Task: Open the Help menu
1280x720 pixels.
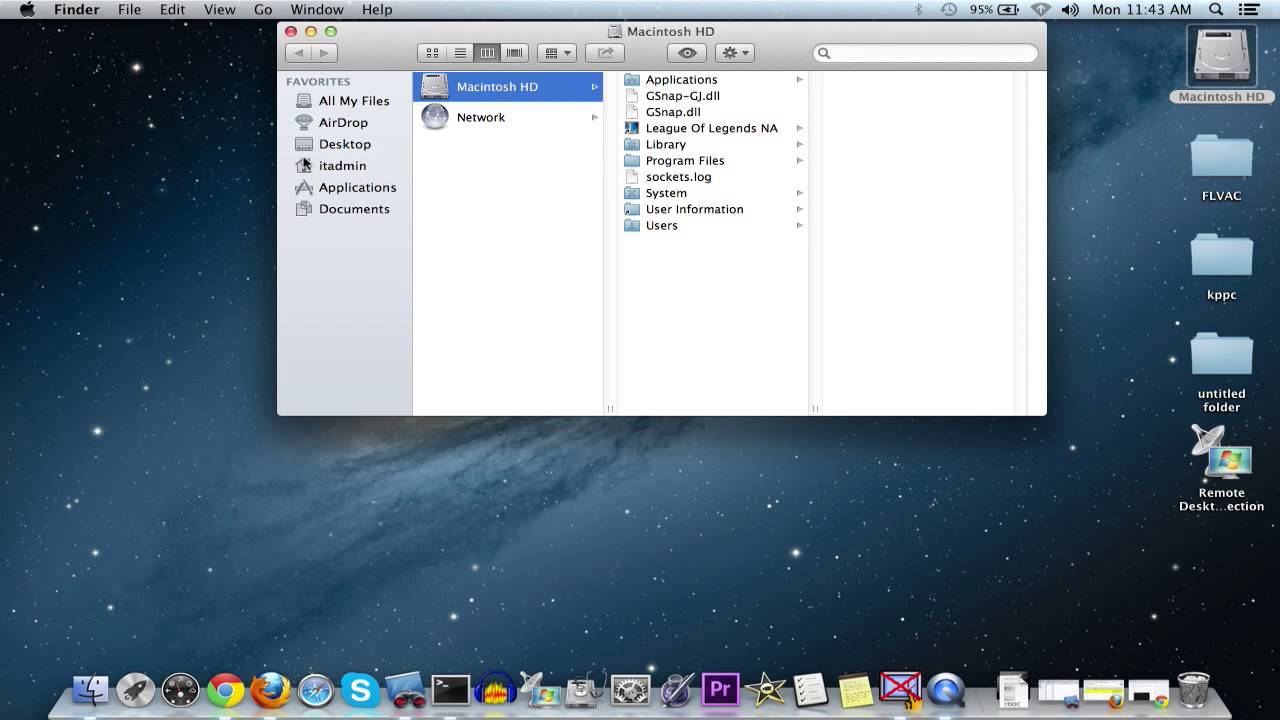Action: point(377,9)
